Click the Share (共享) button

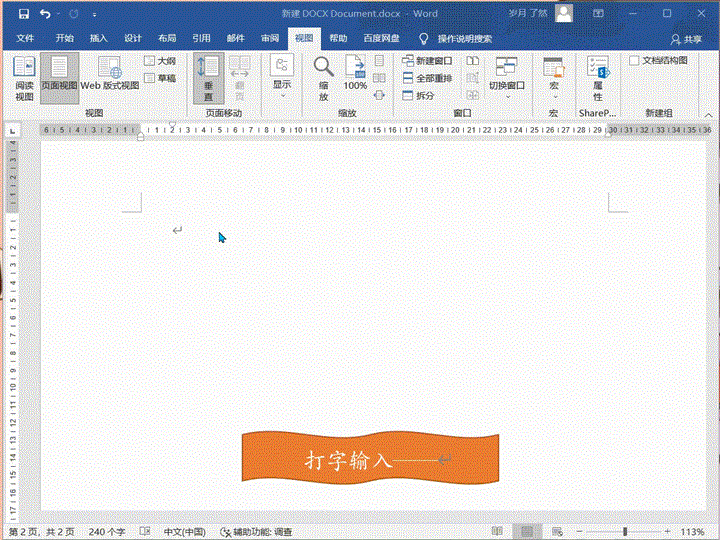pos(686,38)
